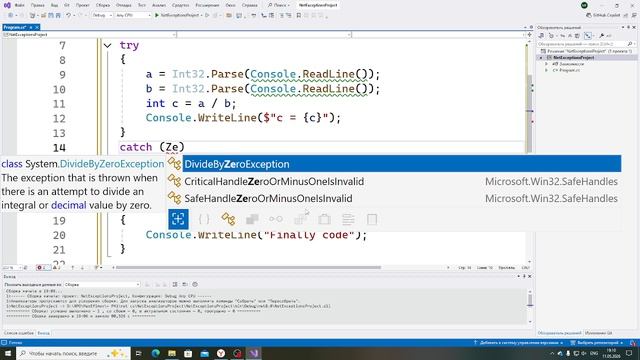Open the Справка menu
Screen dimensions: 640x360
point(249,5)
